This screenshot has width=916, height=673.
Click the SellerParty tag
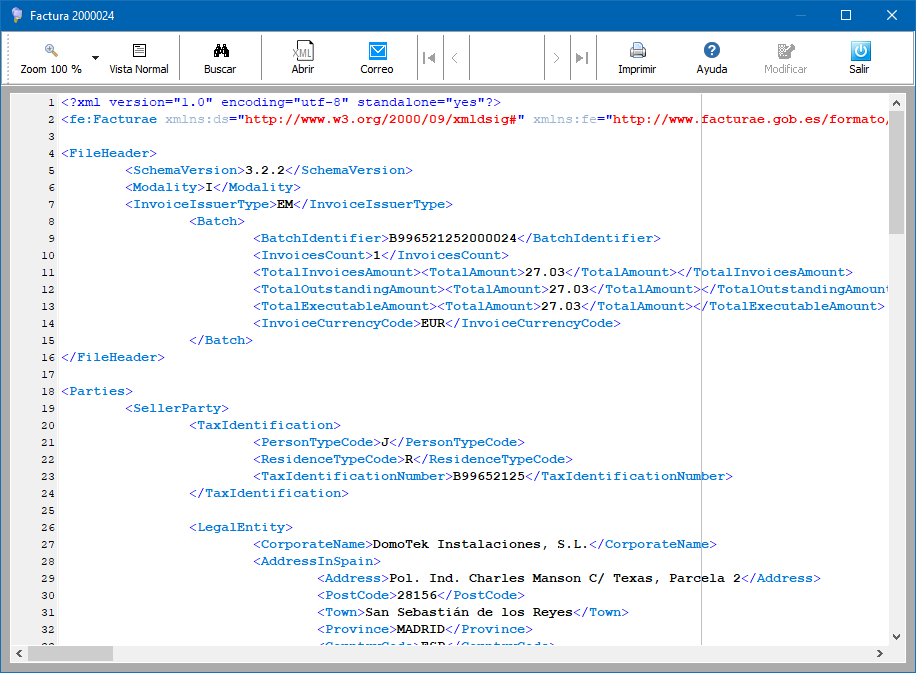(176, 408)
